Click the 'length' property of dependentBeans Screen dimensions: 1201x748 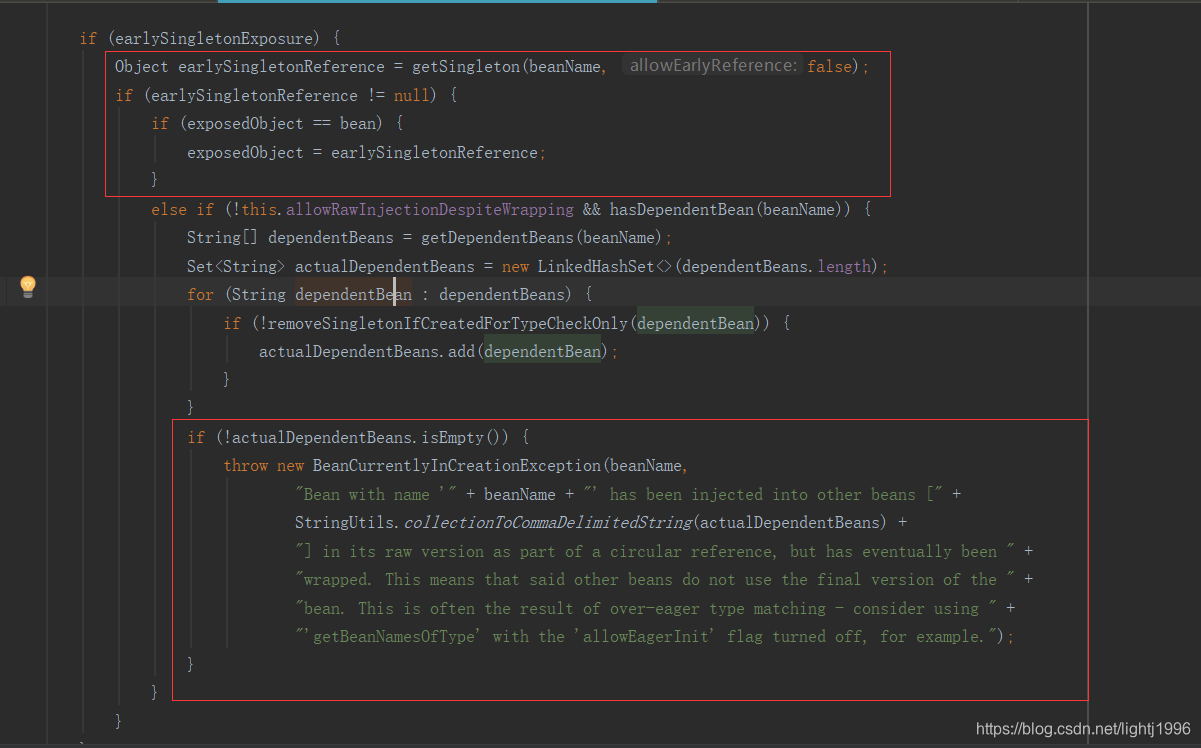[x=846, y=267]
